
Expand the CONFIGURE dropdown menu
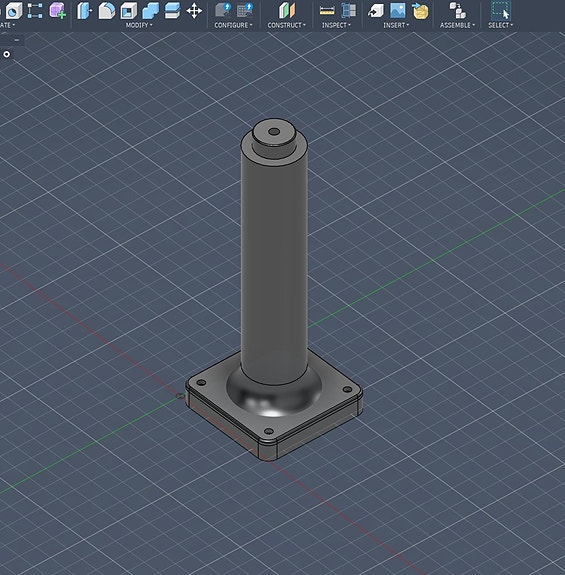tap(233, 25)
